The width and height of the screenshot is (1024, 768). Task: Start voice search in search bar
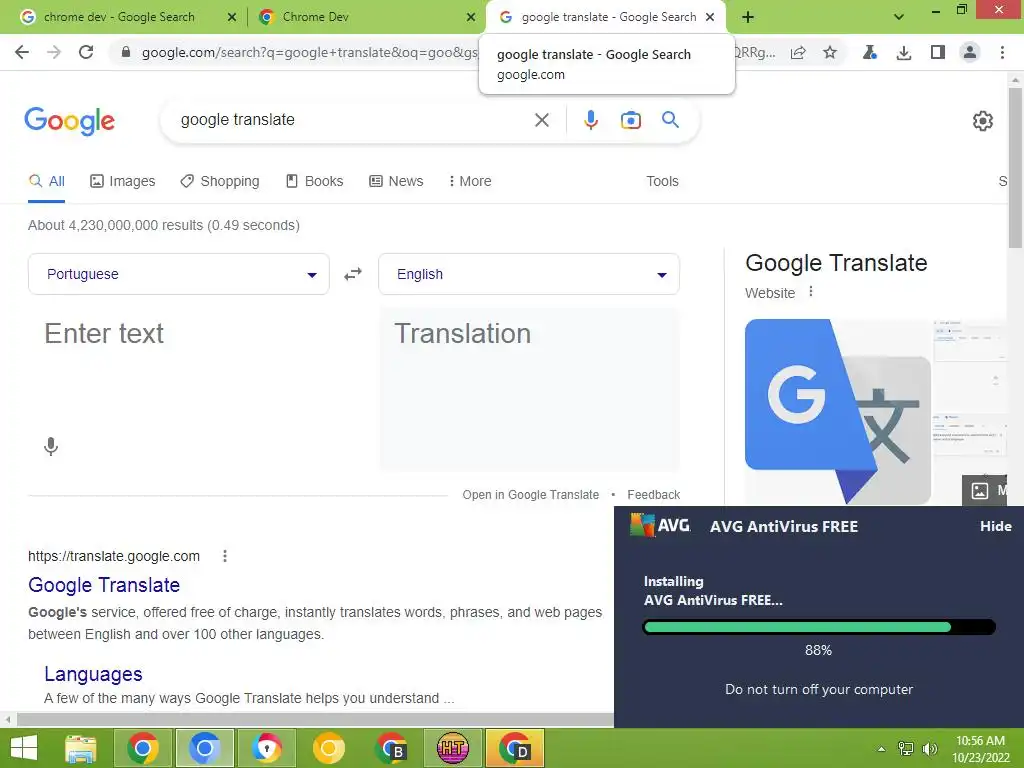[590, 120]
